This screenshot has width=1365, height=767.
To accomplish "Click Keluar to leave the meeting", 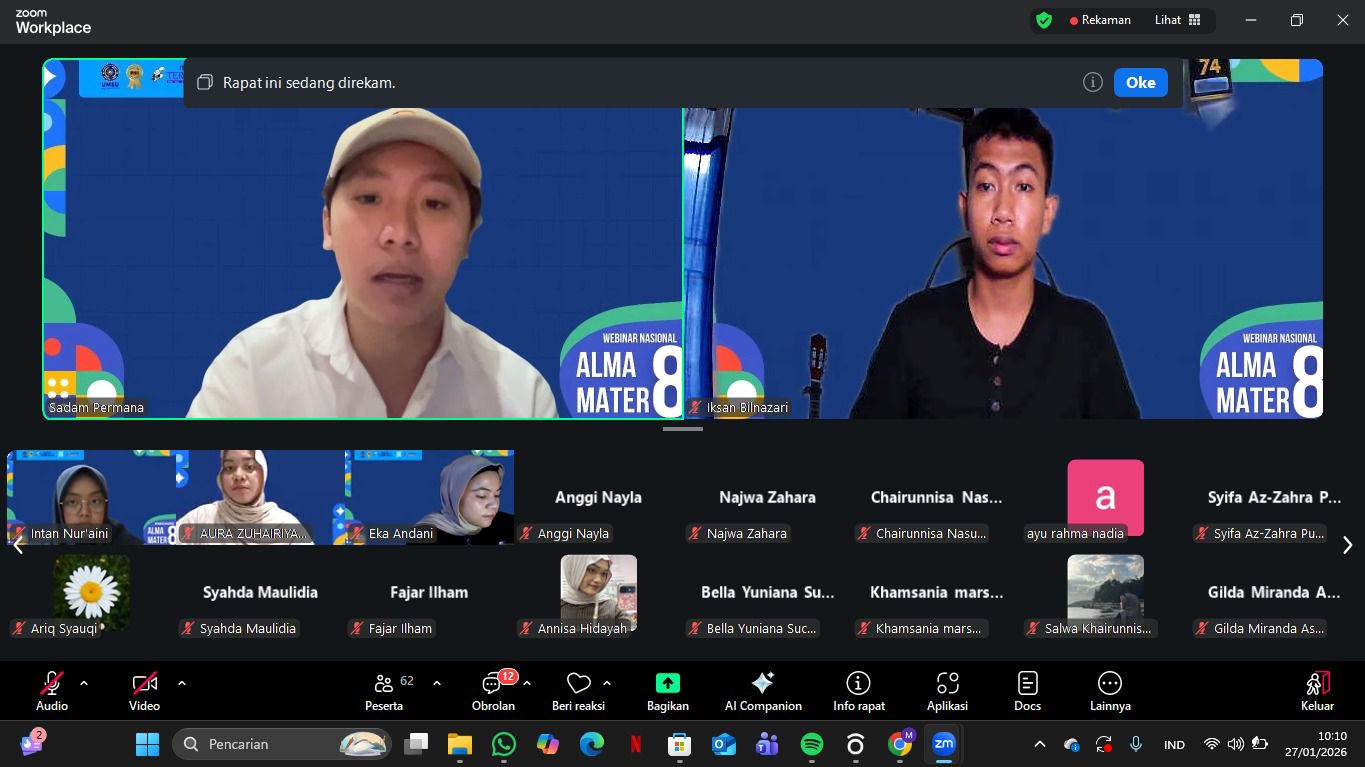I will coord(1317,691).
